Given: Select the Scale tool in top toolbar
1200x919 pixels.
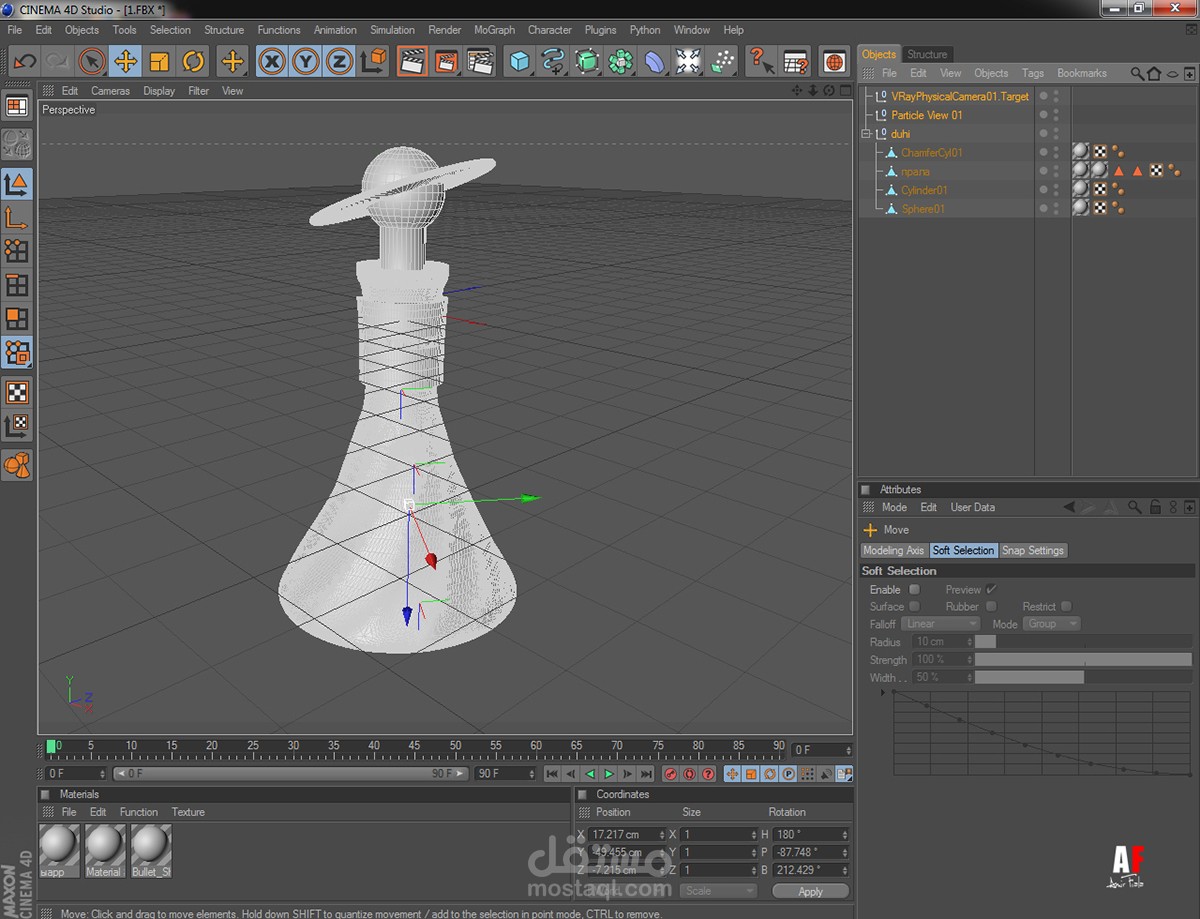Looking at the screenshot, I should (x=159, y=62).
